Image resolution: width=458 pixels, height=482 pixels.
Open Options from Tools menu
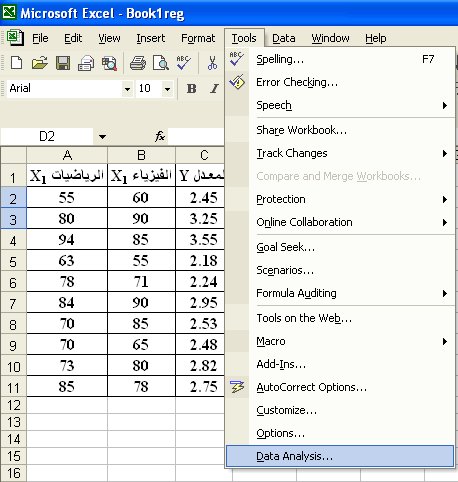click(340, 433)
